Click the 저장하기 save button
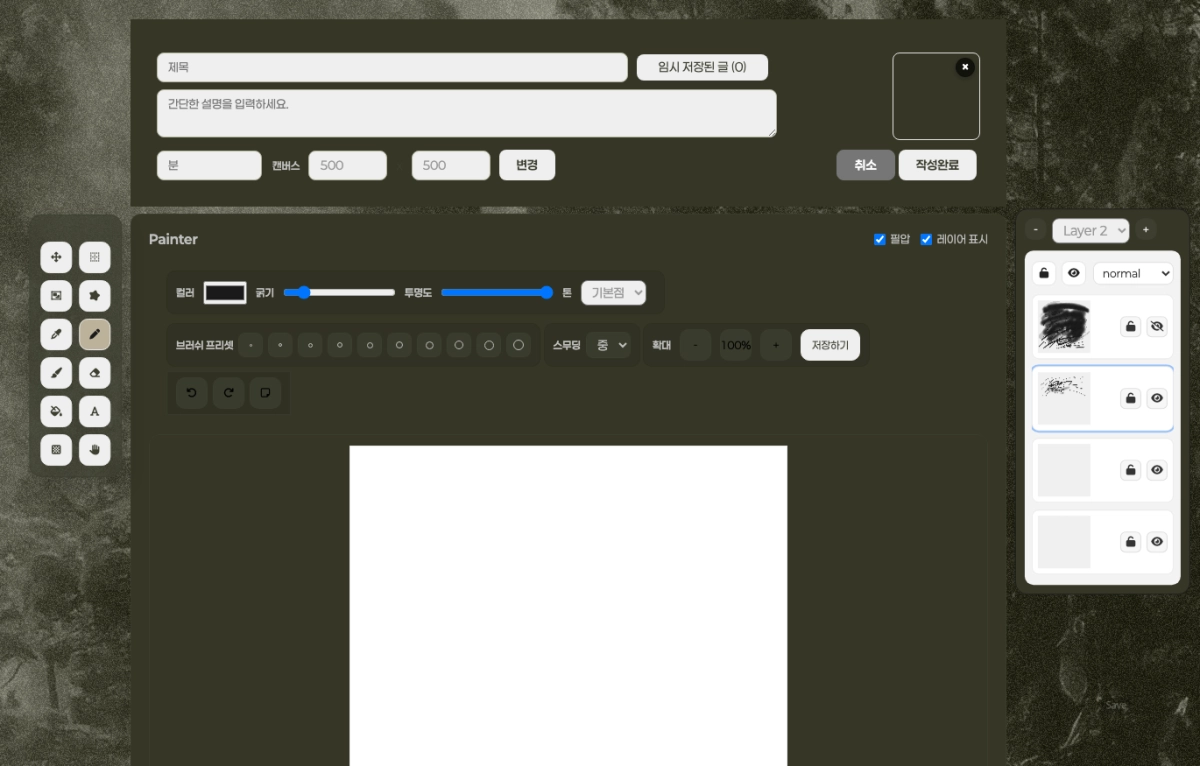This screenshot has width=1200, height=766. (x=830, y=345)
